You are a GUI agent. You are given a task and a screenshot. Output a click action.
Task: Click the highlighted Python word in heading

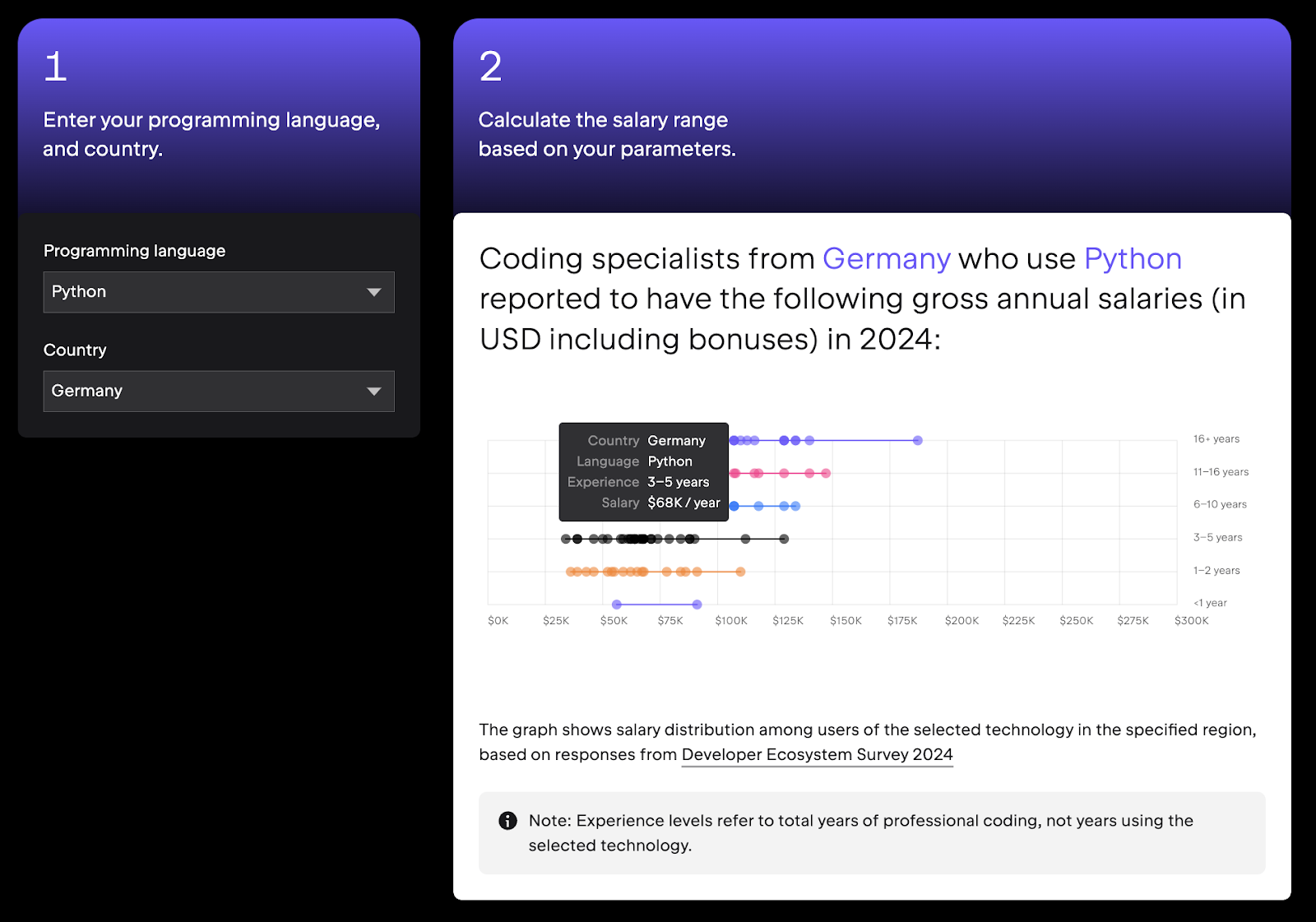[x=1133, y=258]
